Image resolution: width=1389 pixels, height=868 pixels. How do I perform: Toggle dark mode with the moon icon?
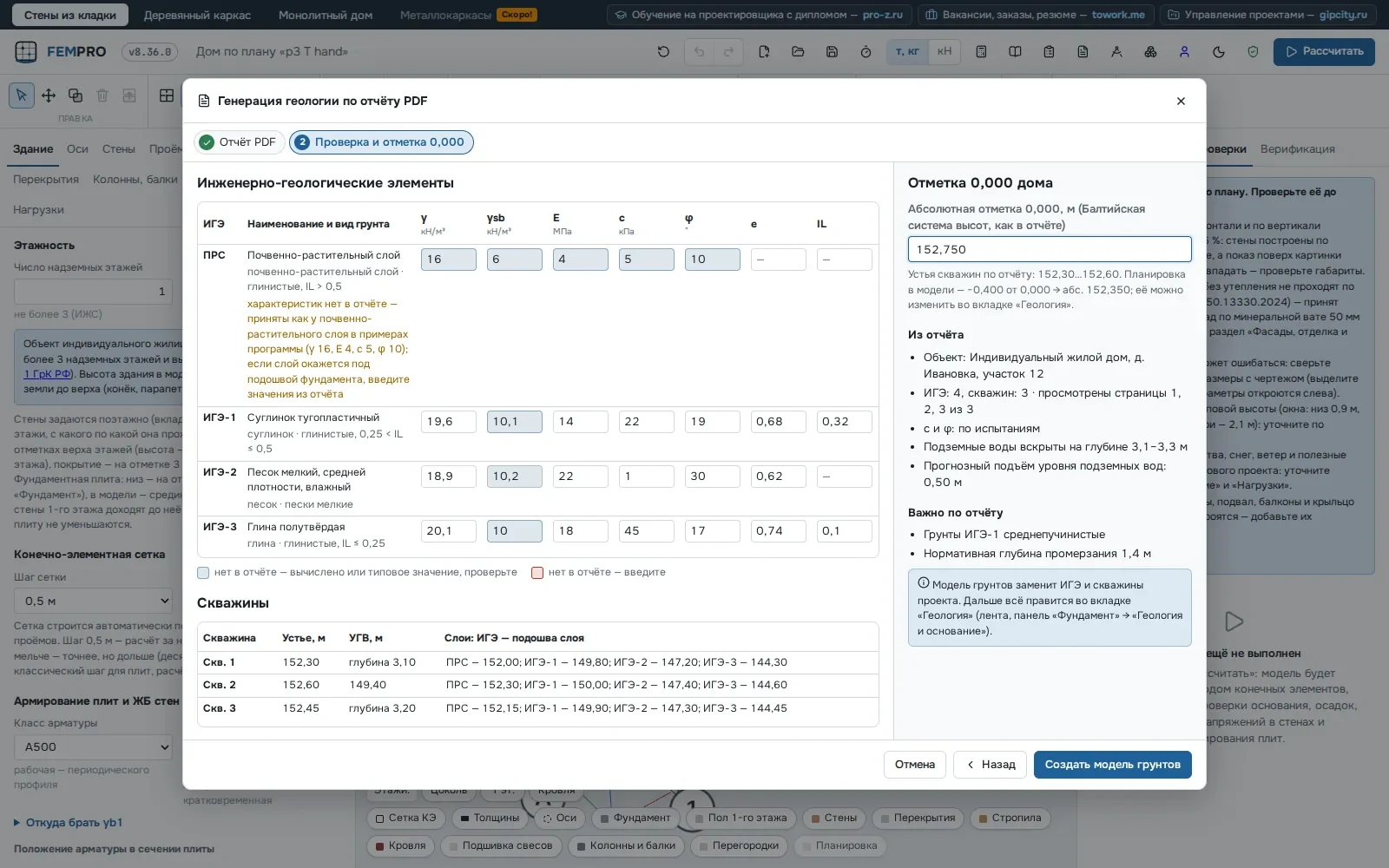tap(1219, 52)
